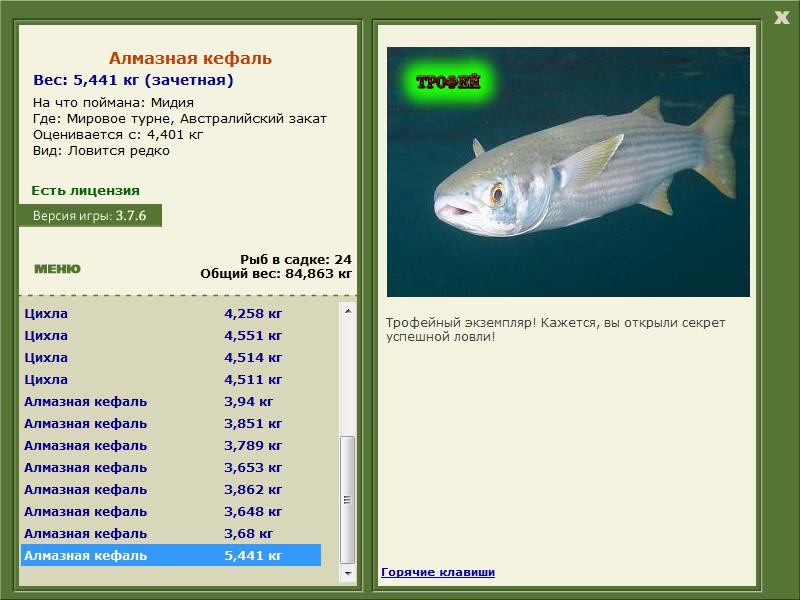Image resolution: width=800 pixels, height=600 pixels.
Task: Select Алмазная кефаль 3,68 кг row
Action: pos(171,533)
